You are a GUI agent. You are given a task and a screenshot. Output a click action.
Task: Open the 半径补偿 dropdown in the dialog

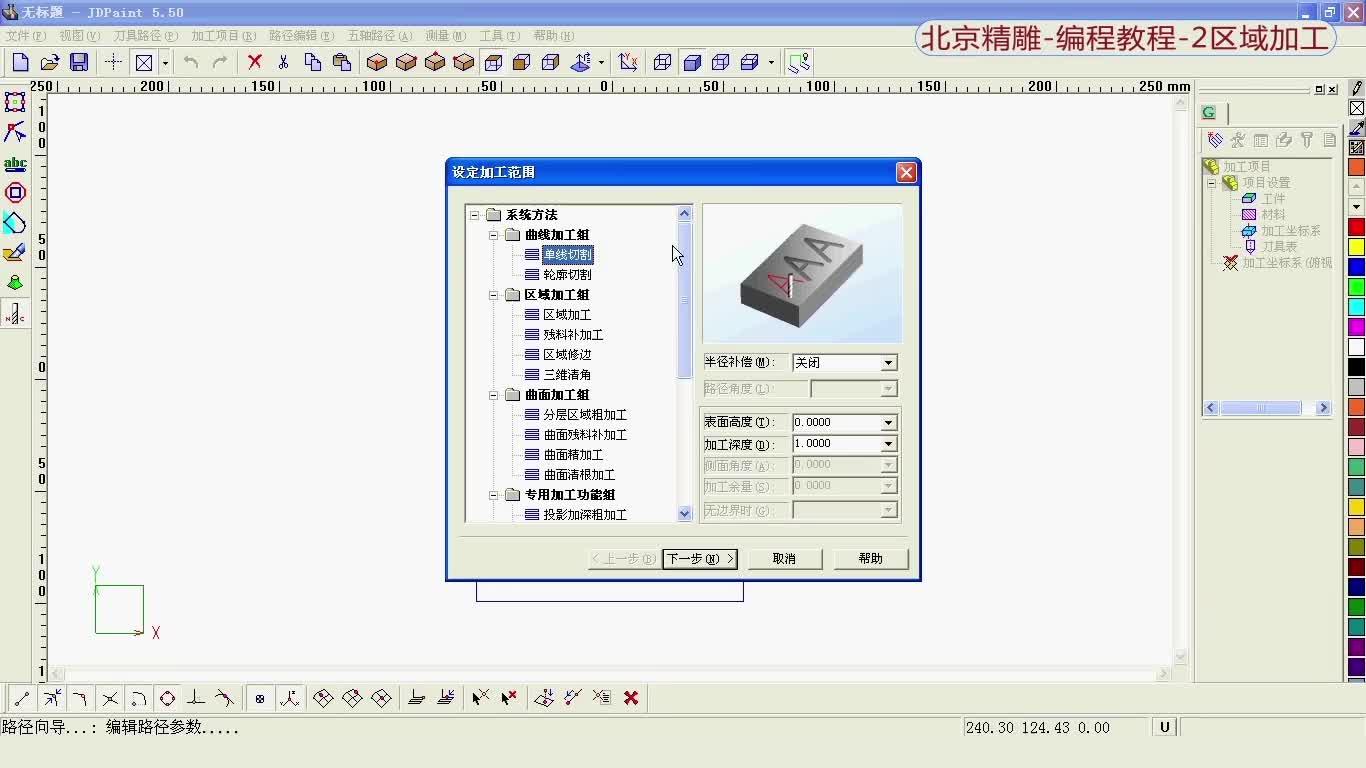pos(888,362)
